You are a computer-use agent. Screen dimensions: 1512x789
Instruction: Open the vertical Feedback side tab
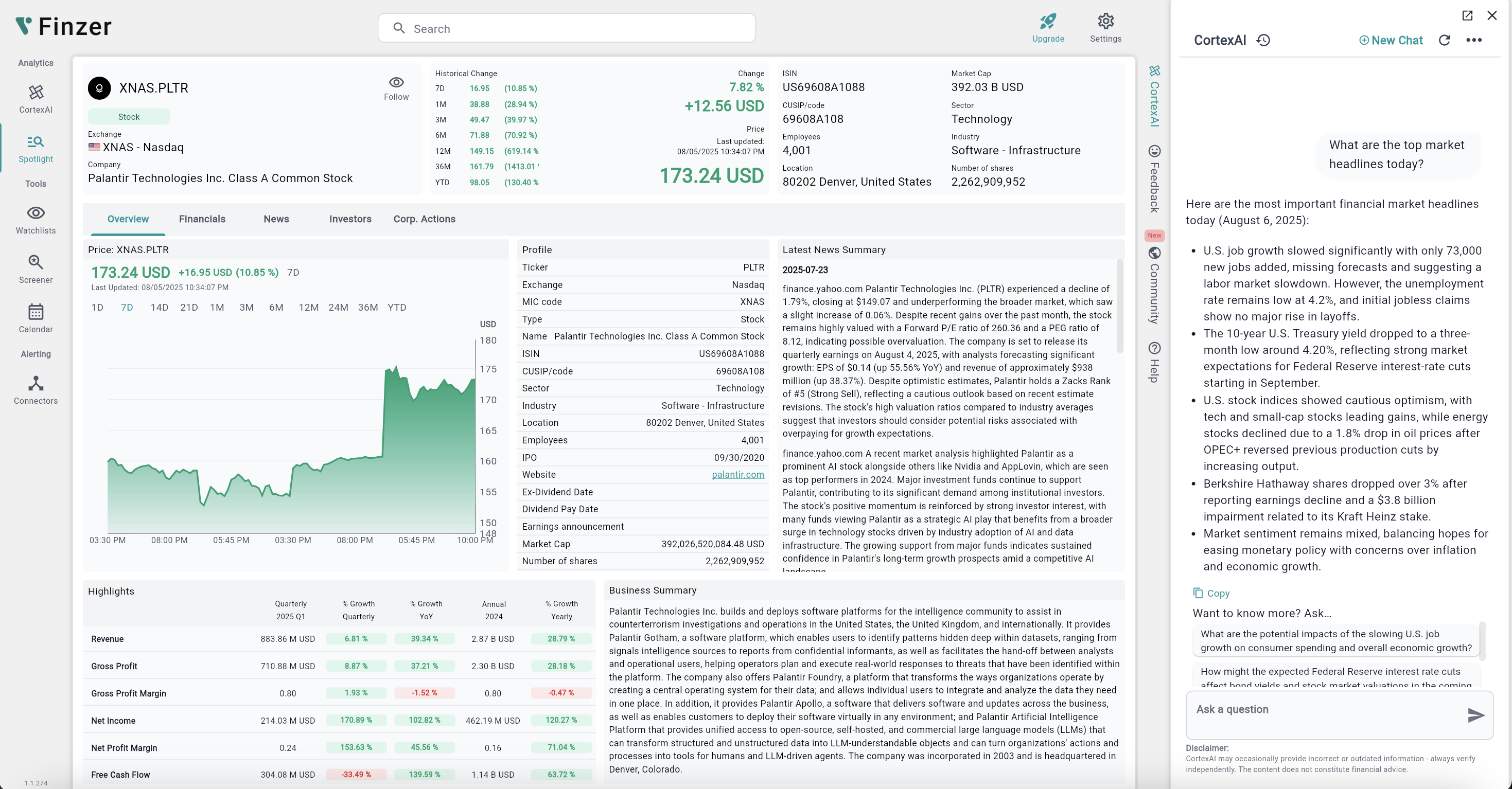click(x=1154, y=179)
